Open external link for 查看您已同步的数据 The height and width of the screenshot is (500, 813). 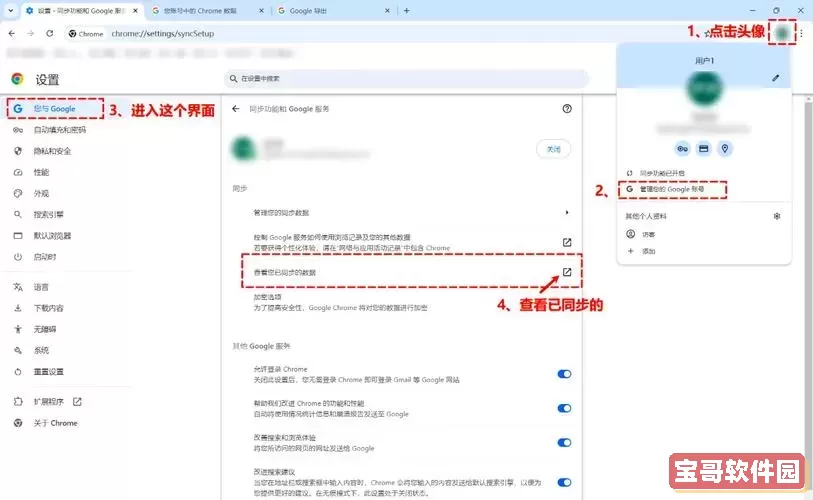tap(567, 272)
